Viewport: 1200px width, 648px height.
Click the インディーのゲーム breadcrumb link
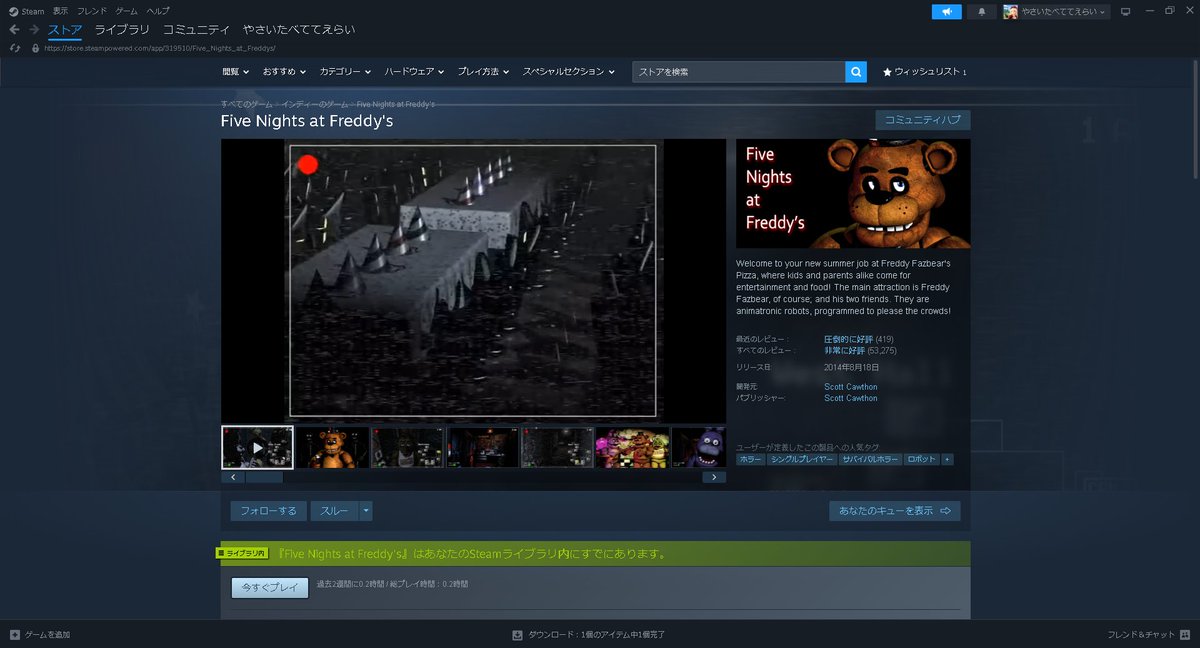pyautogui.click(x=315, y=104)
